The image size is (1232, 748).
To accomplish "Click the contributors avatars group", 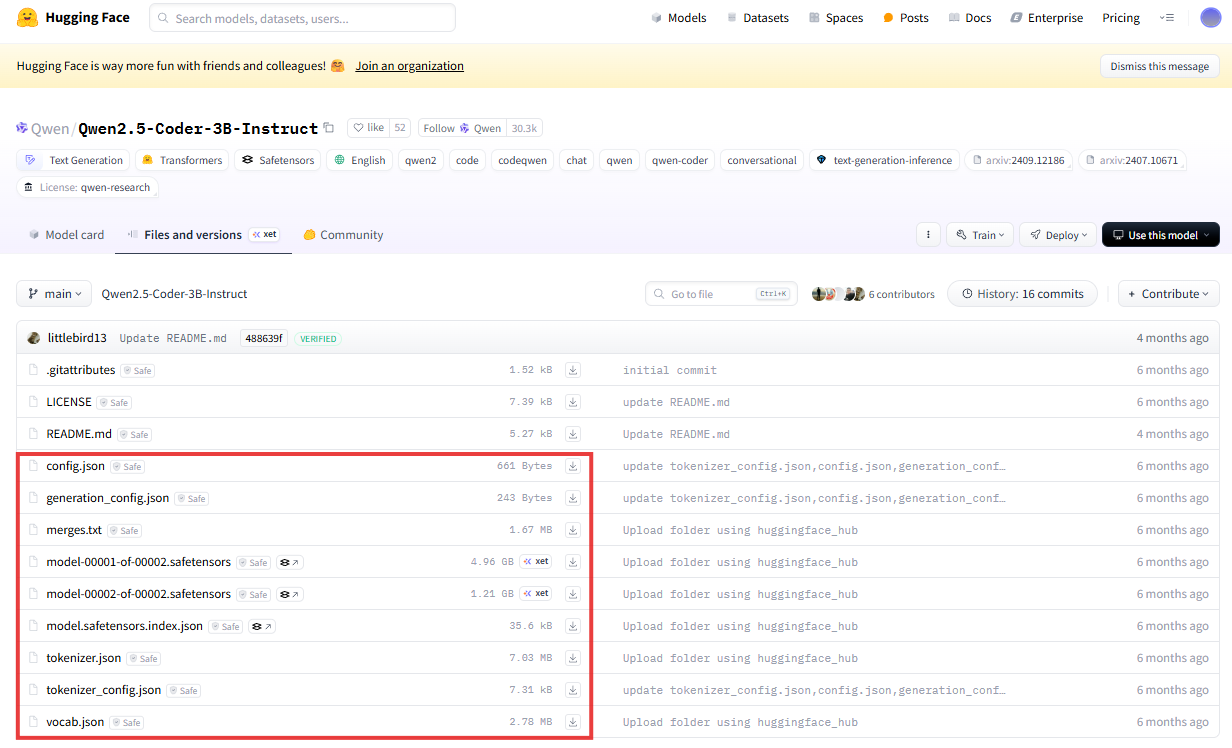I will pos(838,294).
